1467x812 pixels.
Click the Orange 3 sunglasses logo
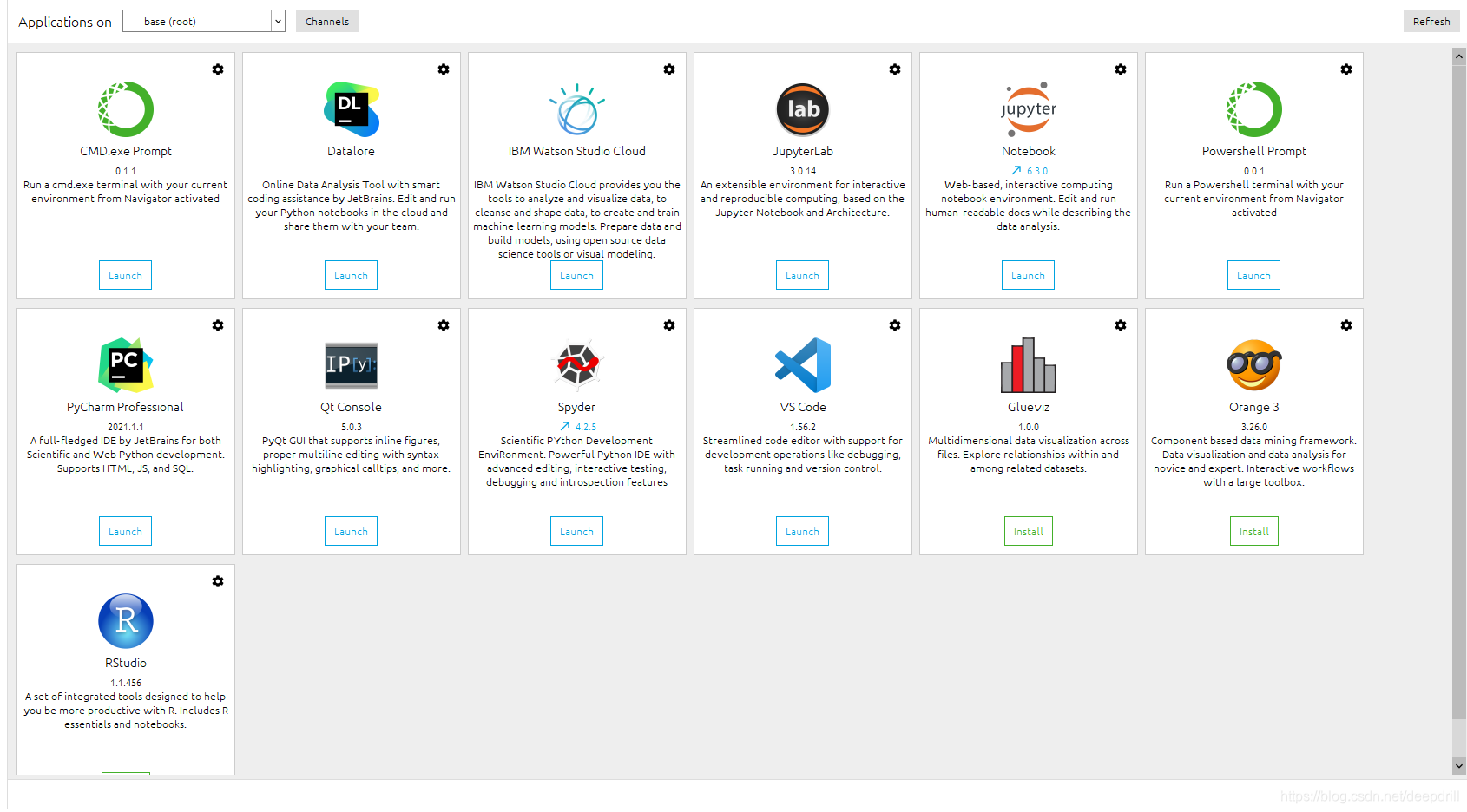click(1254, 365)
